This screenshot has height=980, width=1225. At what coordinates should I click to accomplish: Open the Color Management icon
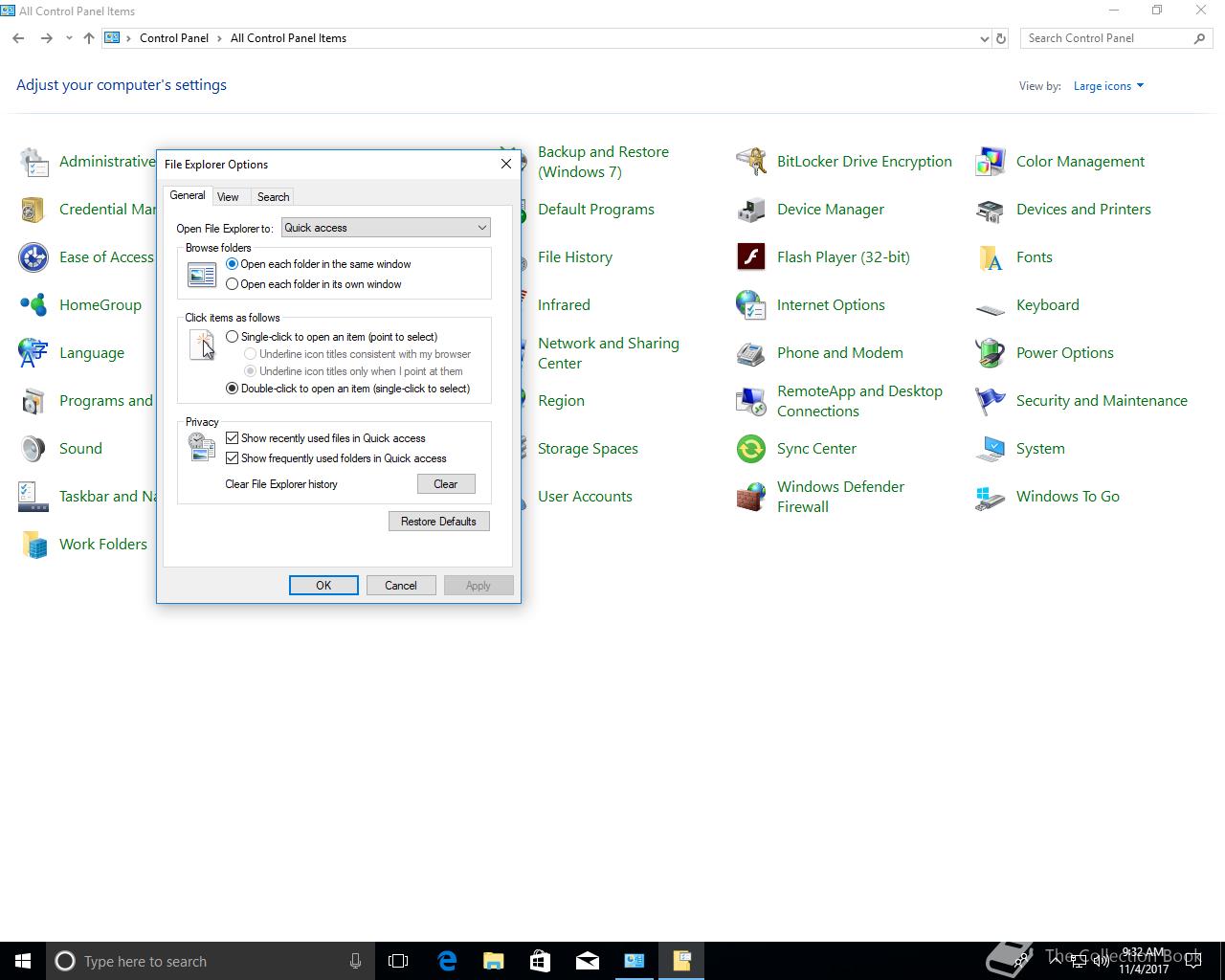click(991, 162)
